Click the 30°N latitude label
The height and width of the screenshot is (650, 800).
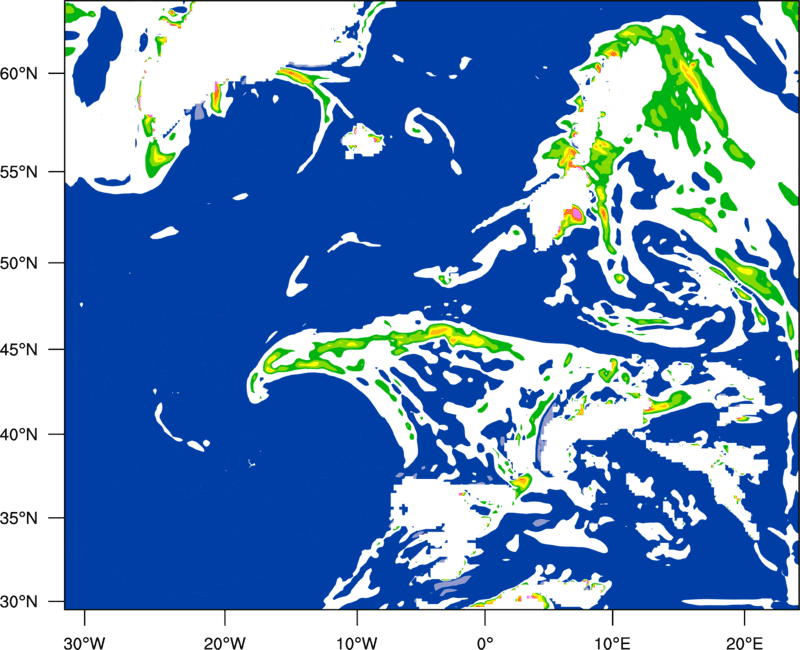click(19, 602)
